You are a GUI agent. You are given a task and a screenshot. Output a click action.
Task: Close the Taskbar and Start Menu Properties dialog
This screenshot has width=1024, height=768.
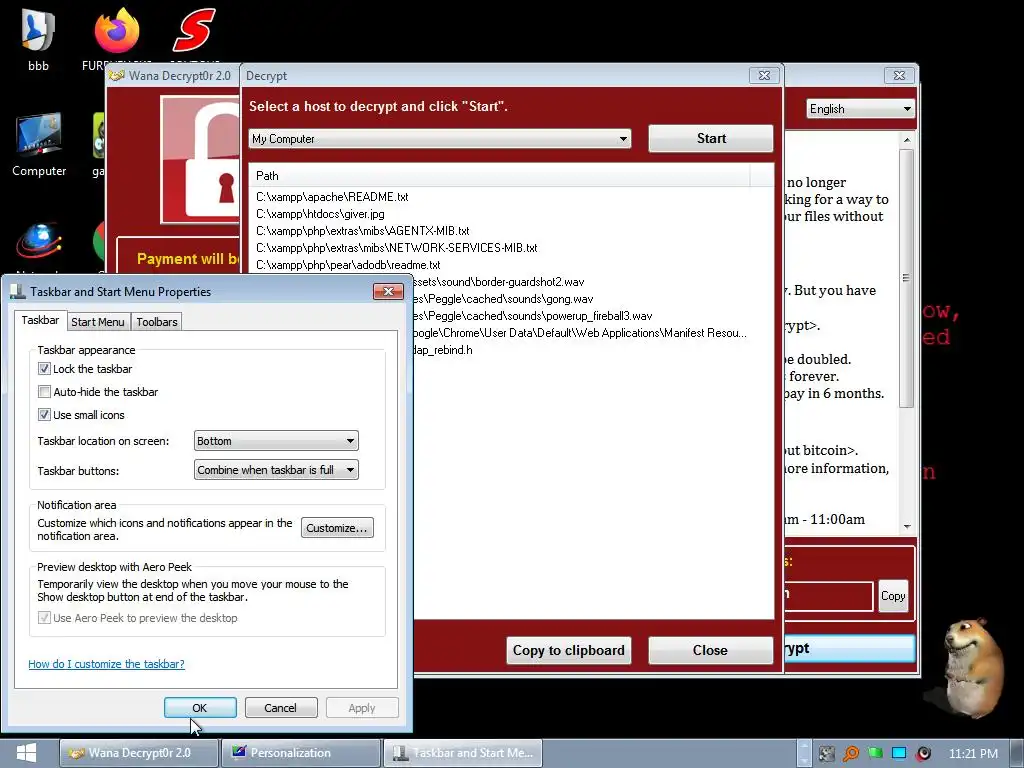(x=388, y=291)
